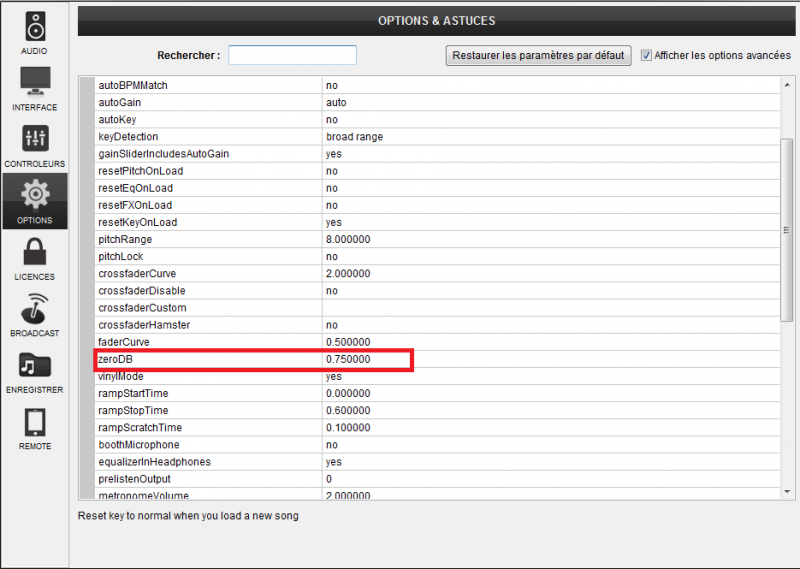Click rampStartTime value 0.000000
This screenshot has height=569, width=800.
tap(348, 393)
